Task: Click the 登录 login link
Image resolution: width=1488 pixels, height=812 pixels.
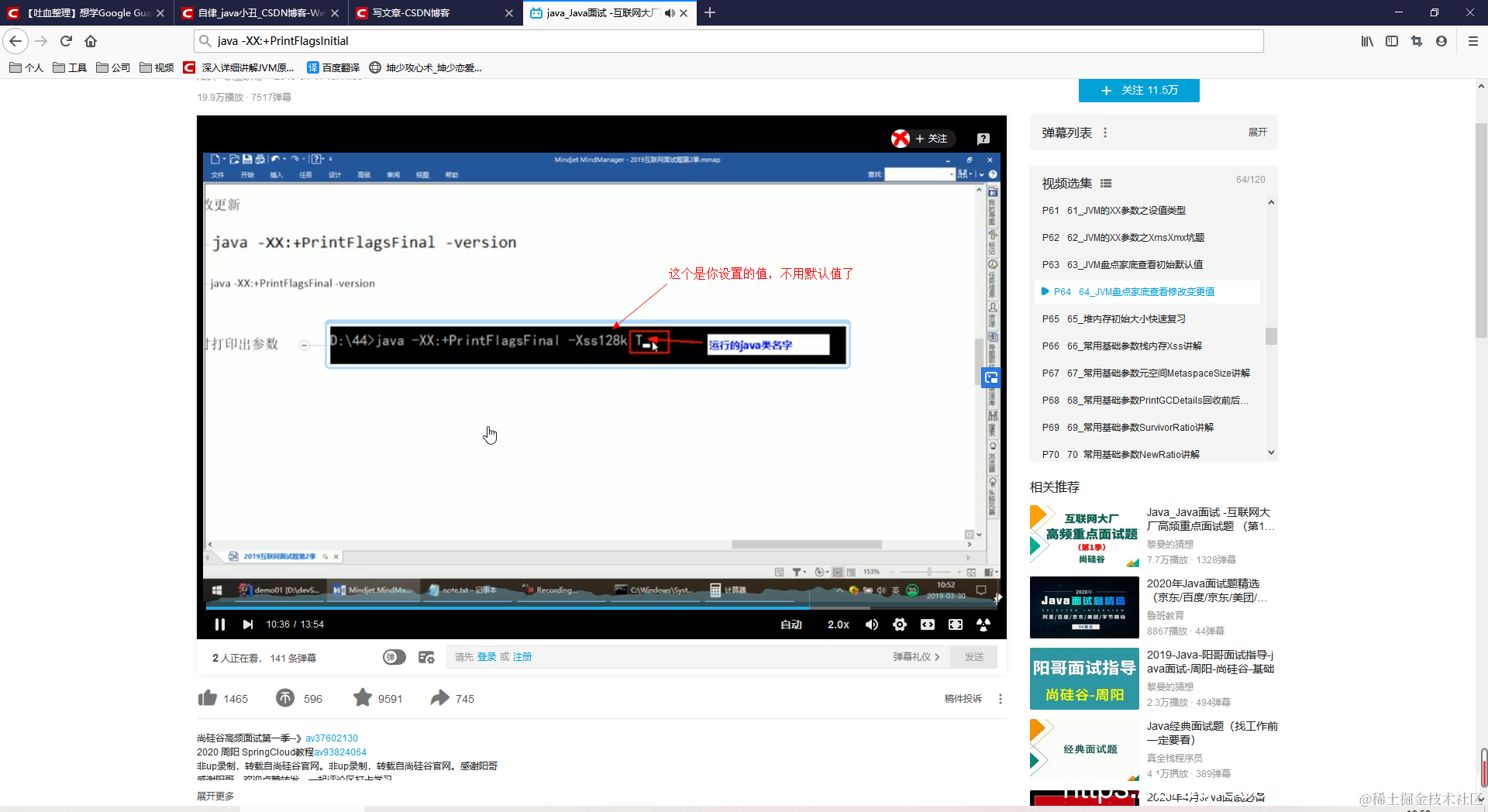Action: tap(487, 657)
